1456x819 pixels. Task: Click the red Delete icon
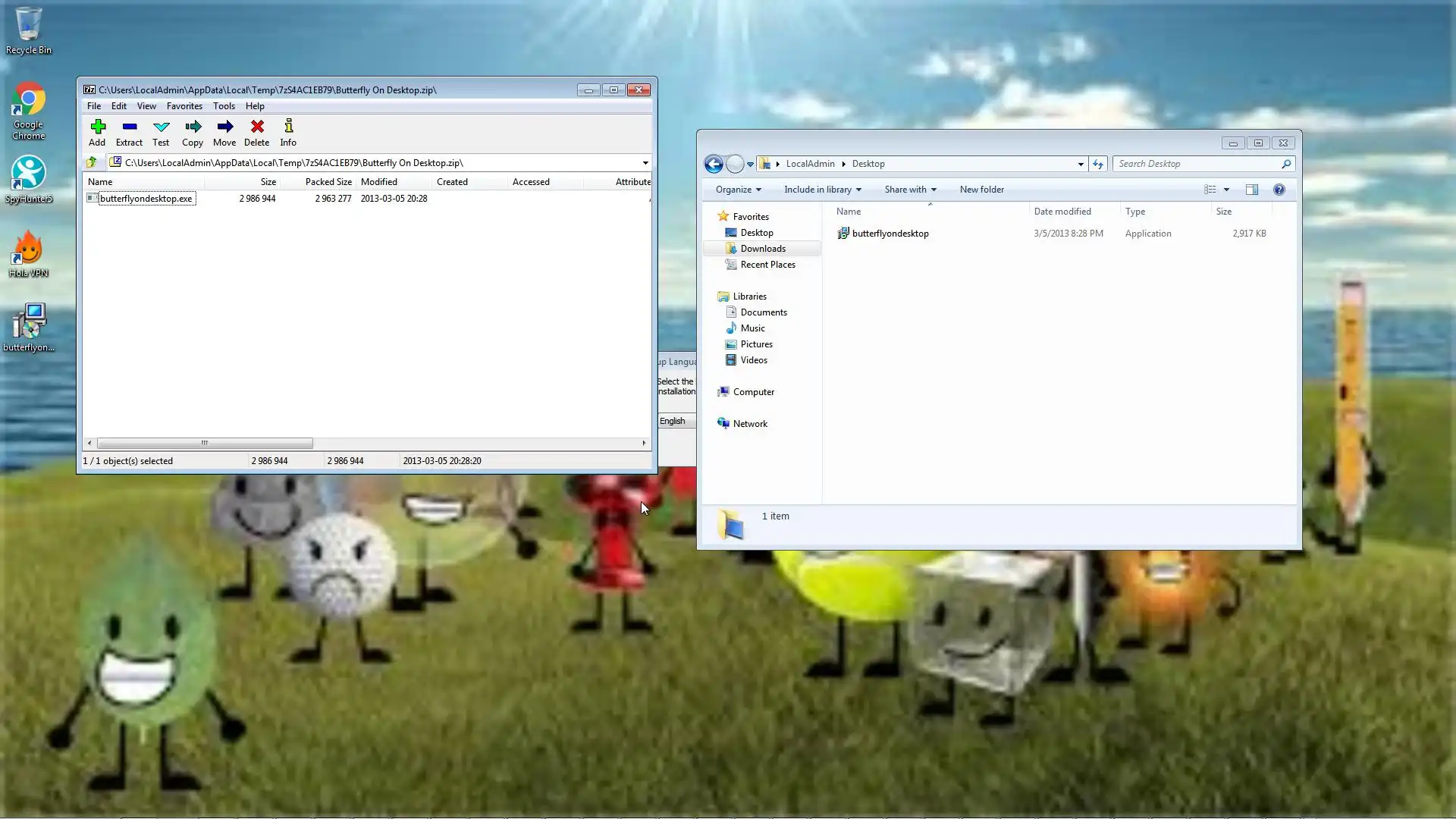(257, 132)
